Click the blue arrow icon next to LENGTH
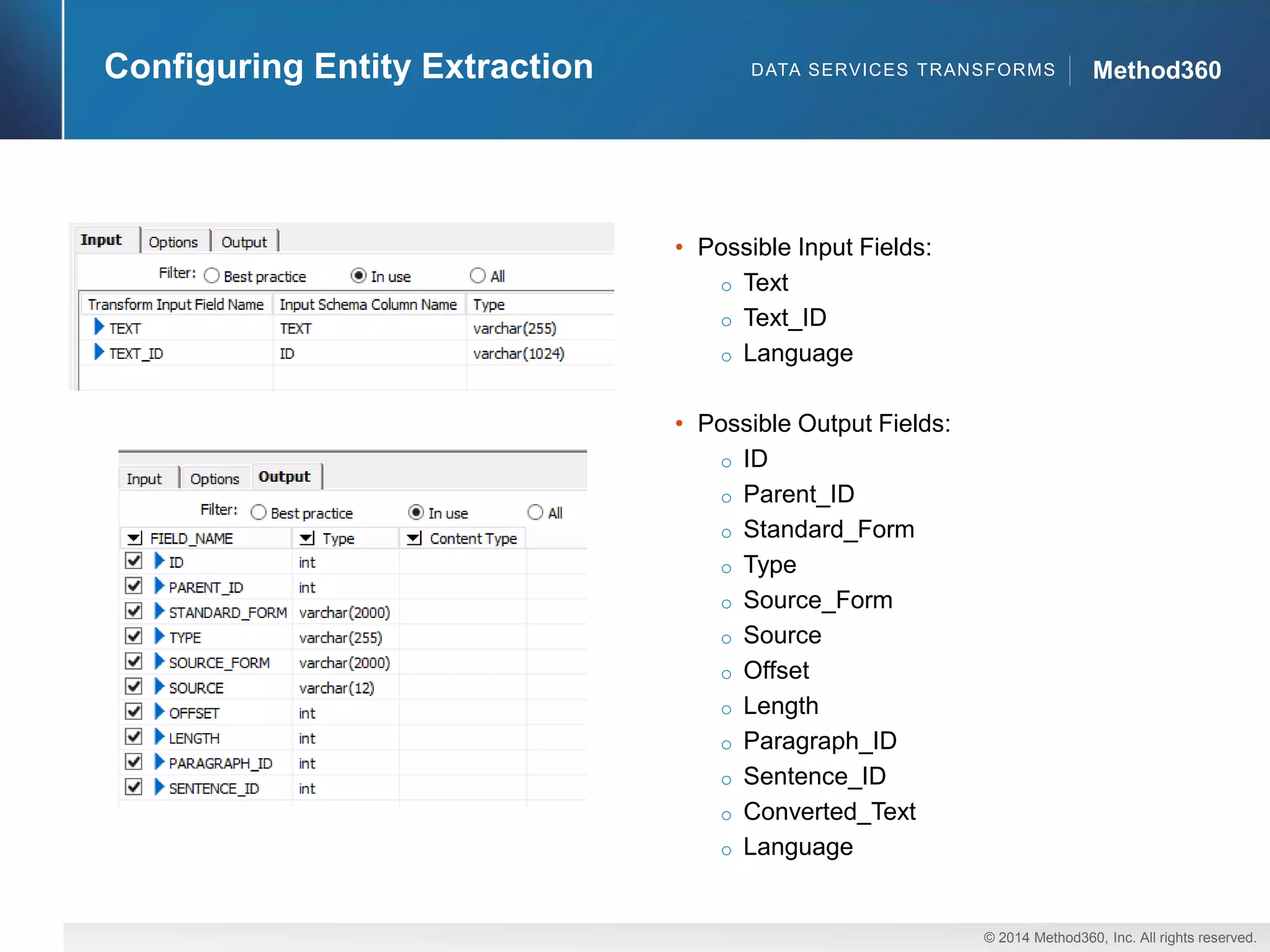Viewport: 1270px width, 952px height. point(159,737)
